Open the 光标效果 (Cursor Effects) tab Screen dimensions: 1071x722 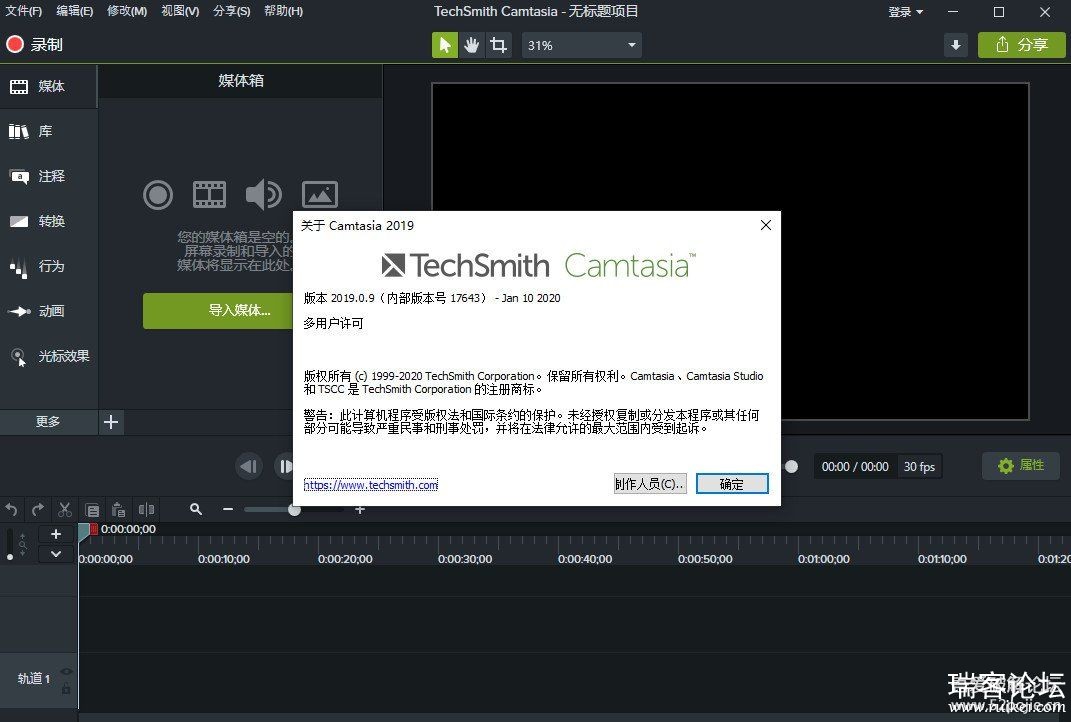click(48, 357)
